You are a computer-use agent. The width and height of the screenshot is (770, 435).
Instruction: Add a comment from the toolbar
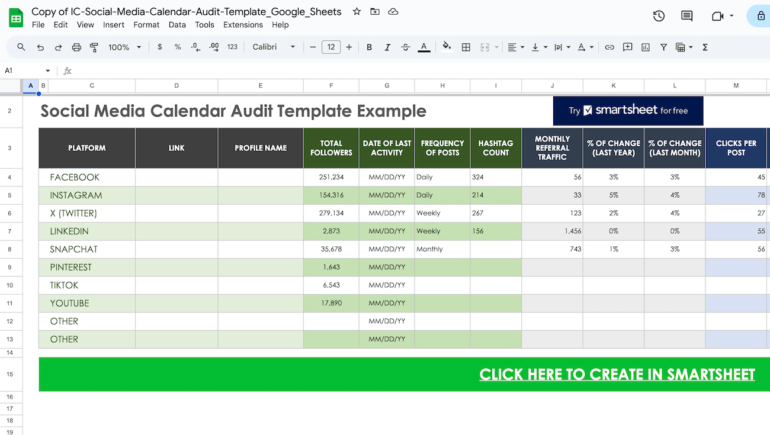click(x=628, y=47)
